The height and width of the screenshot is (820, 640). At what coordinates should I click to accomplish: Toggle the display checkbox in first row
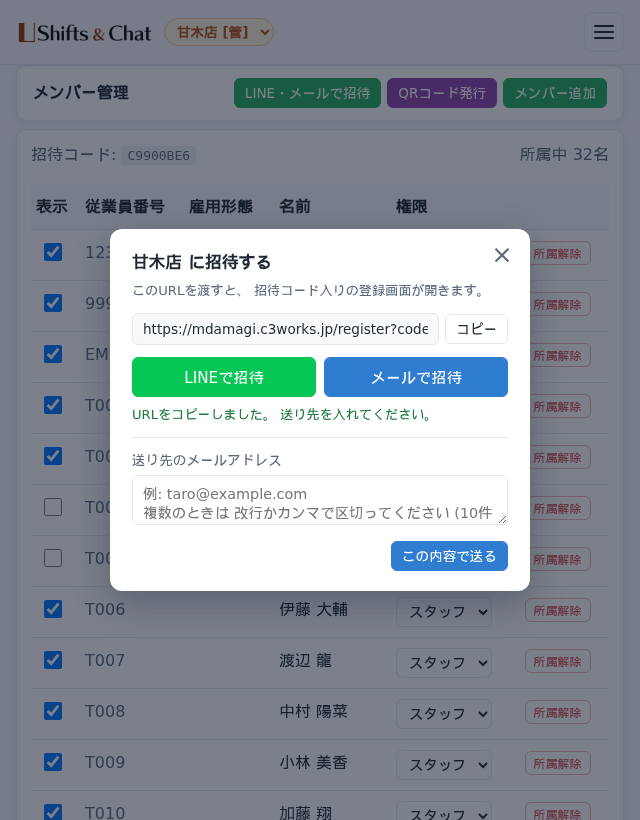(53, 252)
